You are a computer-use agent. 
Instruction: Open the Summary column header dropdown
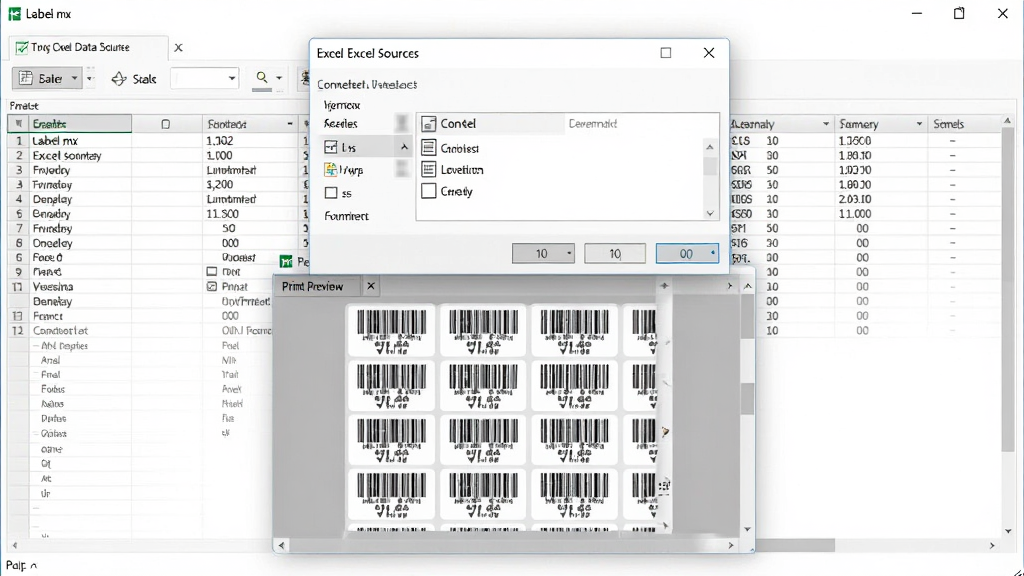click(x=919, y=124)
